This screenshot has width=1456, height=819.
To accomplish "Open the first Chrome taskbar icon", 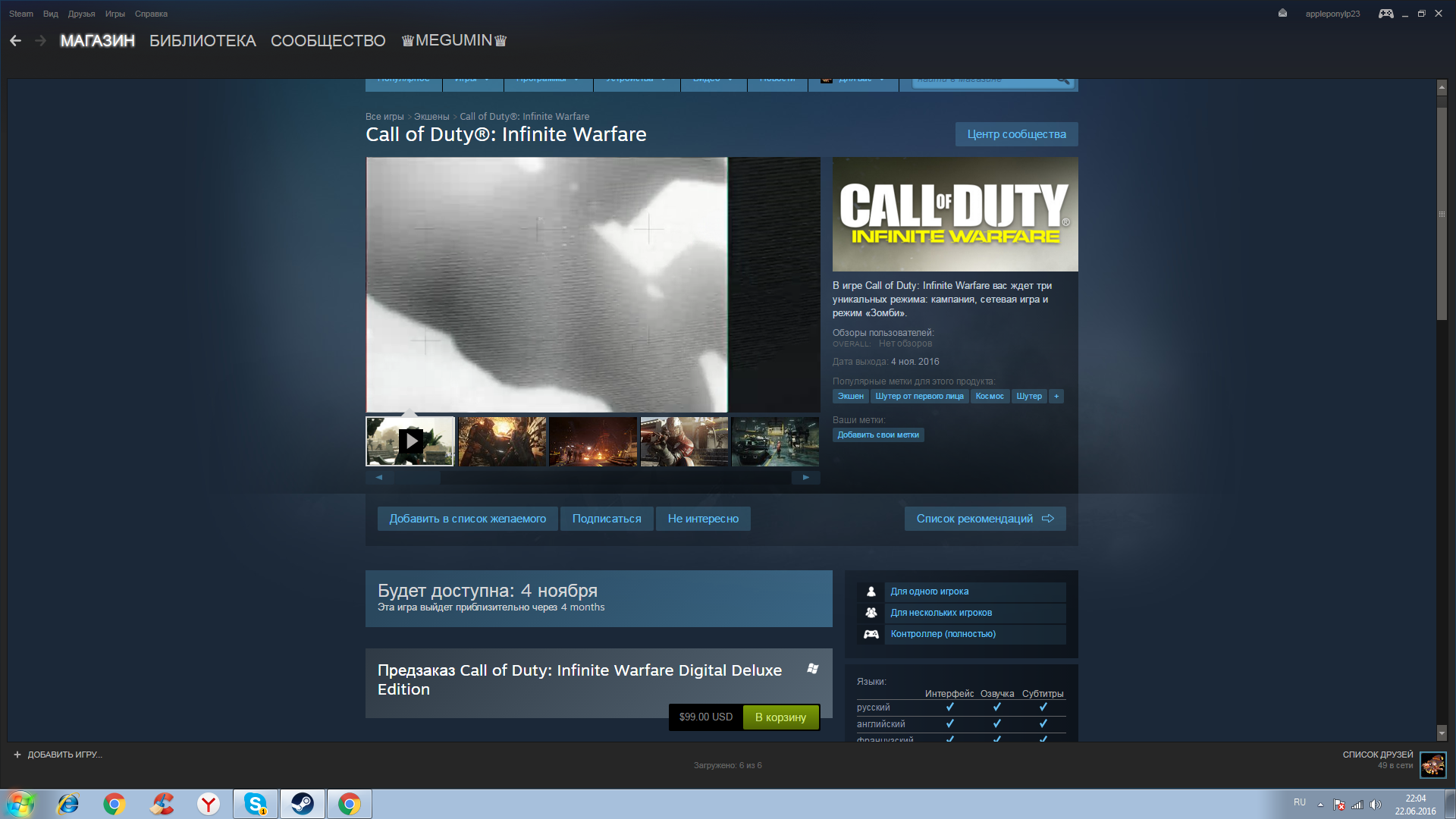I will click(115, 804).
